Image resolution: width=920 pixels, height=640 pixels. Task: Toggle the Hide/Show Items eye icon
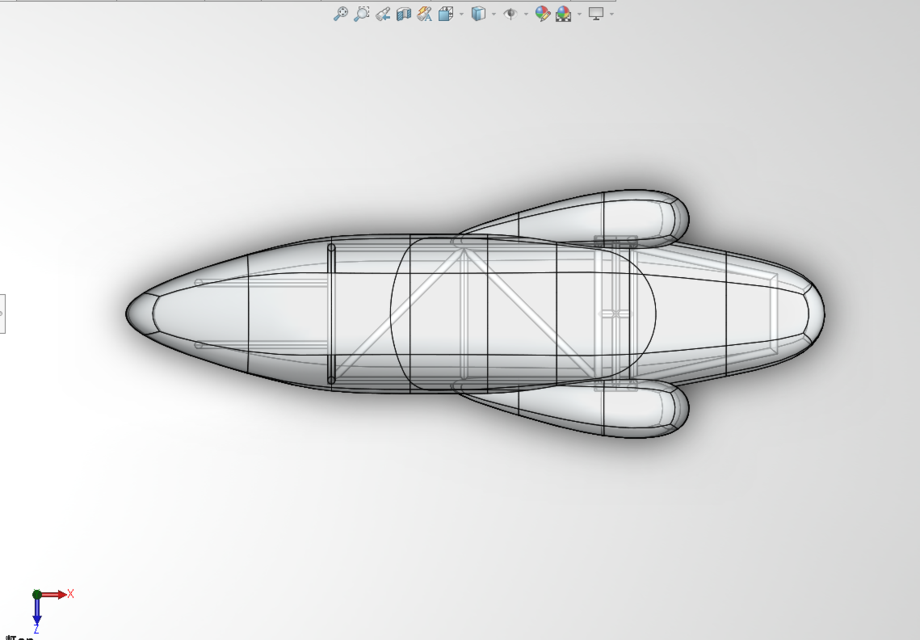click(510, 14)
